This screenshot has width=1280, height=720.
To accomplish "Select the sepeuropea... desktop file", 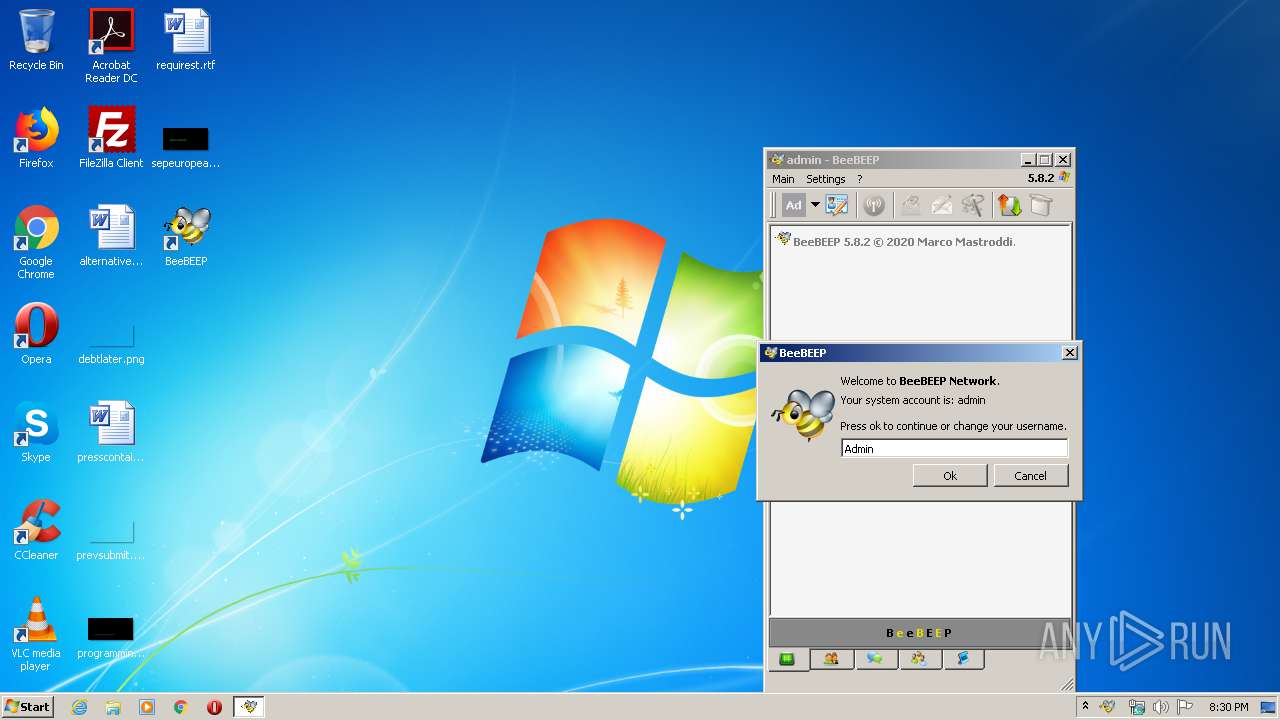I will point(186,146).
